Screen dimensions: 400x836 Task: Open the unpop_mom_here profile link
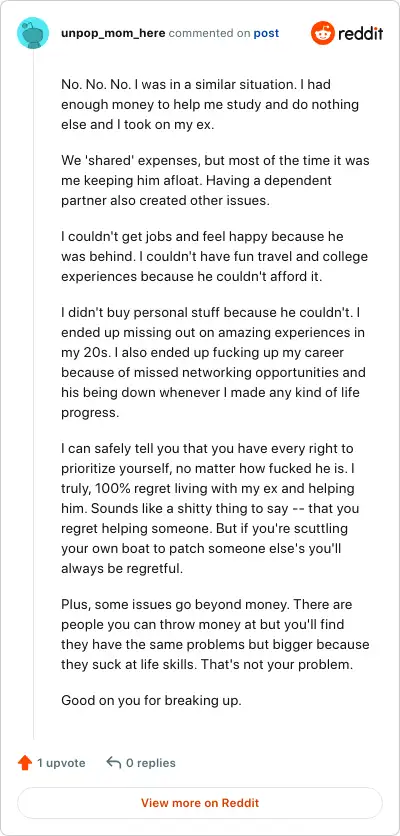pos(113,33)
